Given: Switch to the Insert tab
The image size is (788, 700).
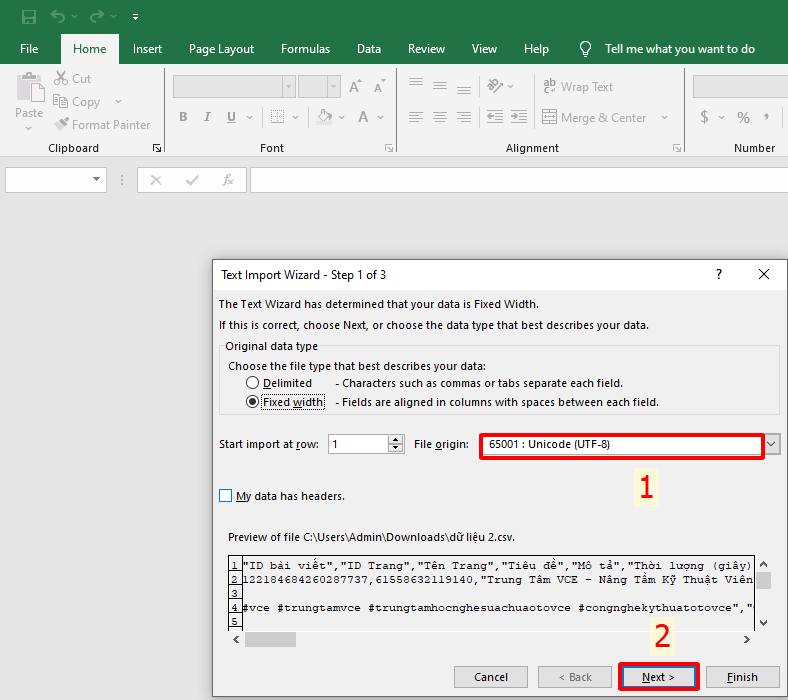Looking at the screenshot, I should tap(147, 49).
